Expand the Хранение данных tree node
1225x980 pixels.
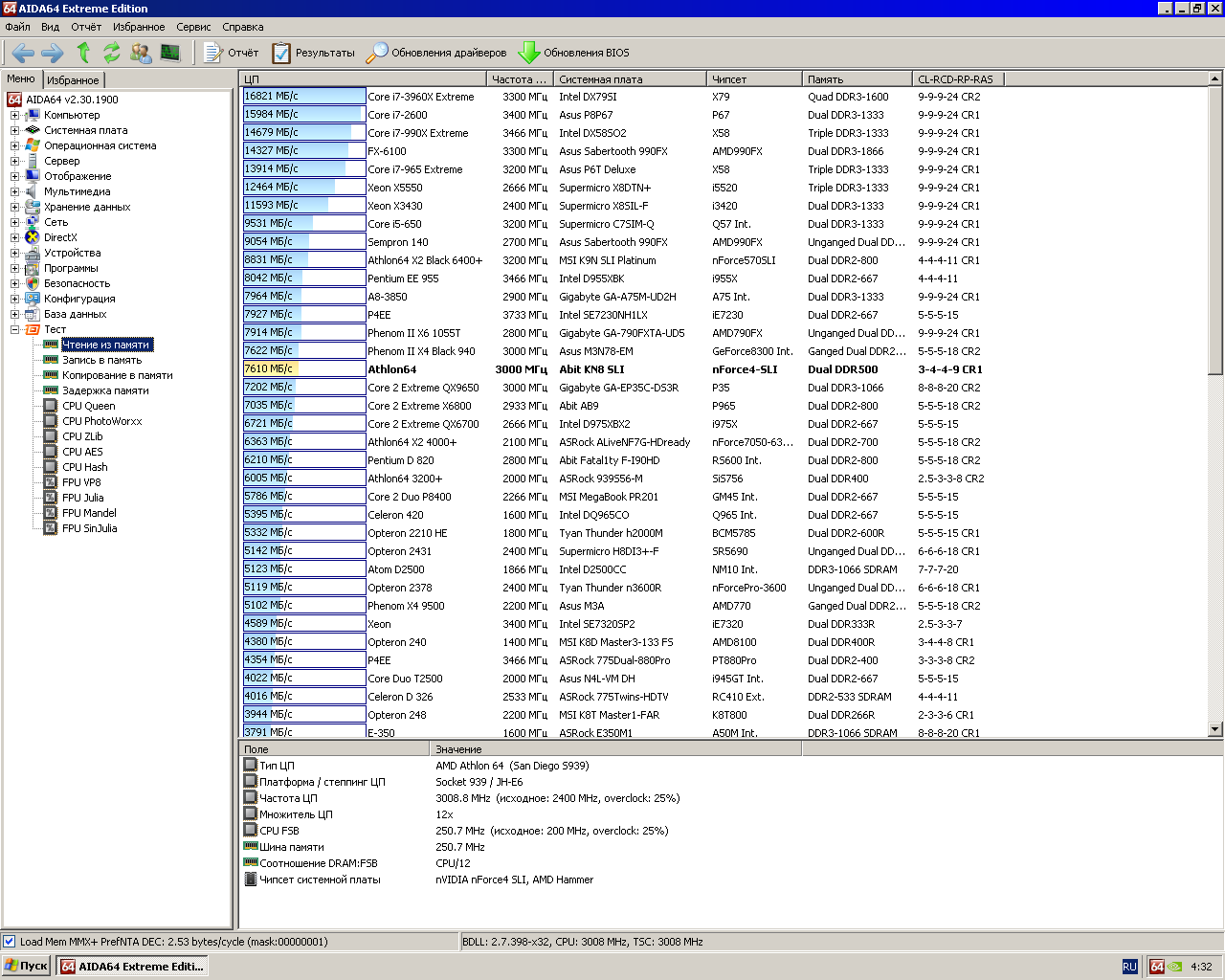click(14, 207)
